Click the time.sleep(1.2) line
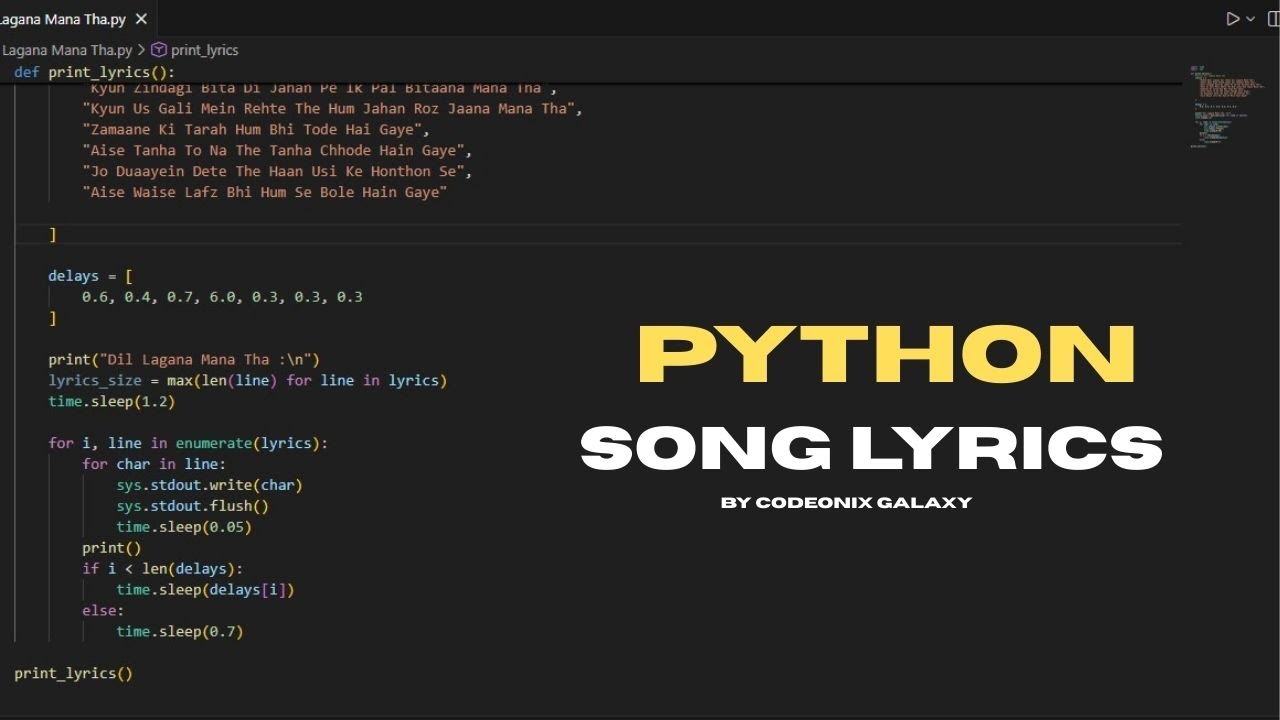Screen dimensions: 1280x720 click(x=112, y=401)
